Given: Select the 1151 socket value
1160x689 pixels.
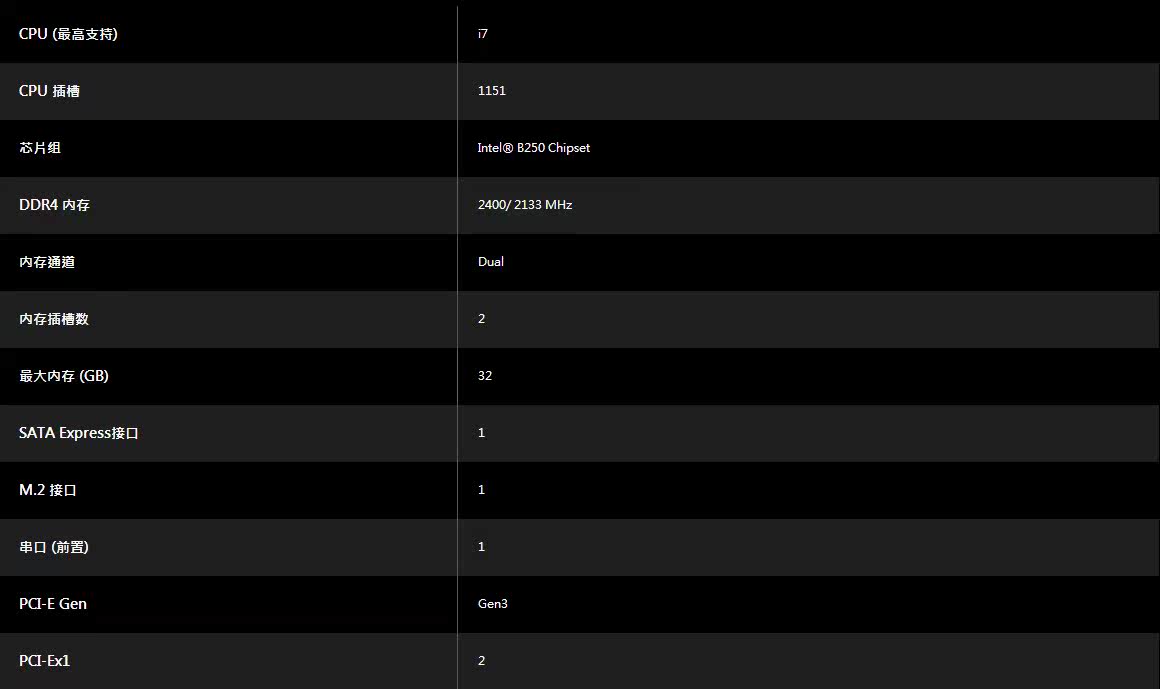Looking at the screenshot, I should pyautogui.click(x=491, y=91).
